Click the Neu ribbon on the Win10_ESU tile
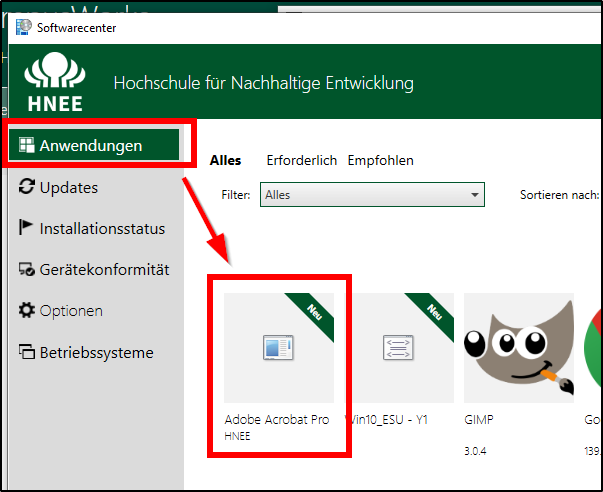The width and height of the screenshot is (603, 492). click(x=435, y=310)
